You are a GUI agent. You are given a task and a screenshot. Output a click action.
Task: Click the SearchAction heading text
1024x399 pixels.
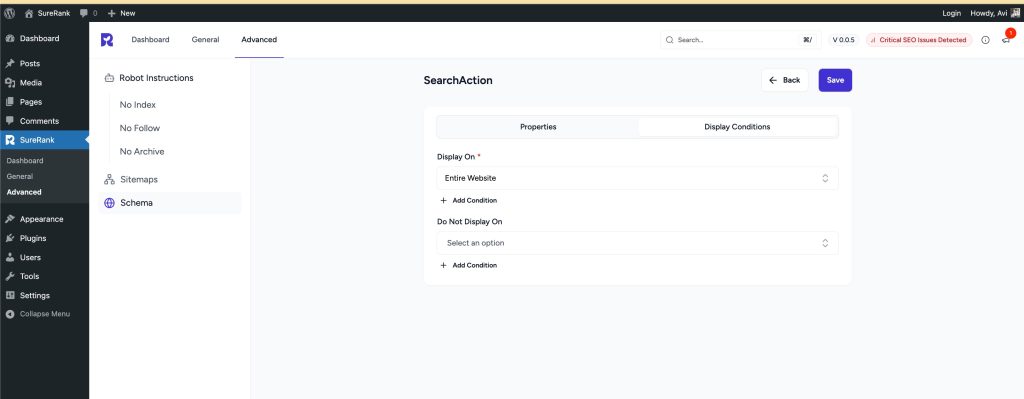click(458, 80)
